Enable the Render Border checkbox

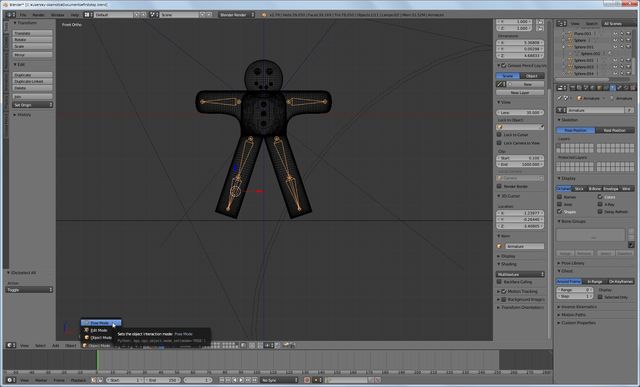coord(499,186)
